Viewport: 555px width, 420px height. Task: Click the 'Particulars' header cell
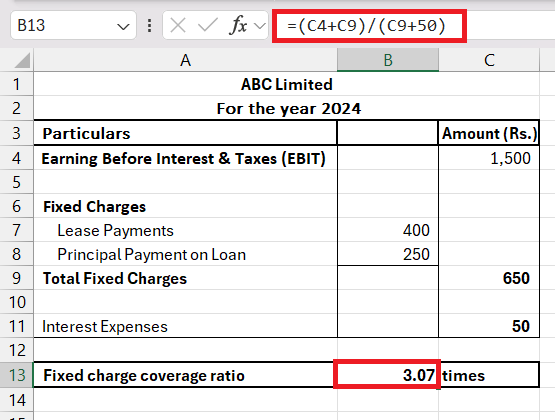(x=185, y=133)
